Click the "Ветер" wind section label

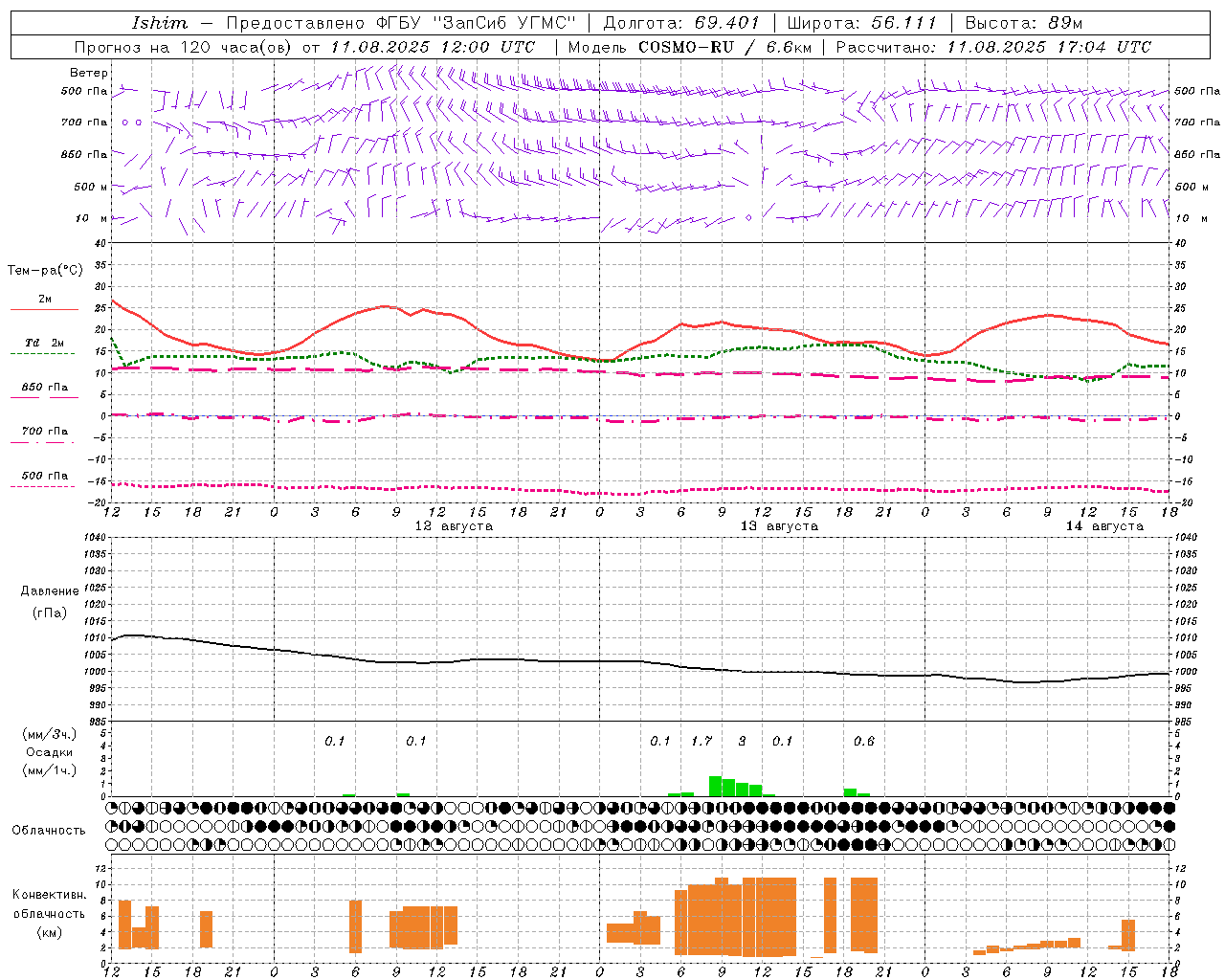pos(89,73)
